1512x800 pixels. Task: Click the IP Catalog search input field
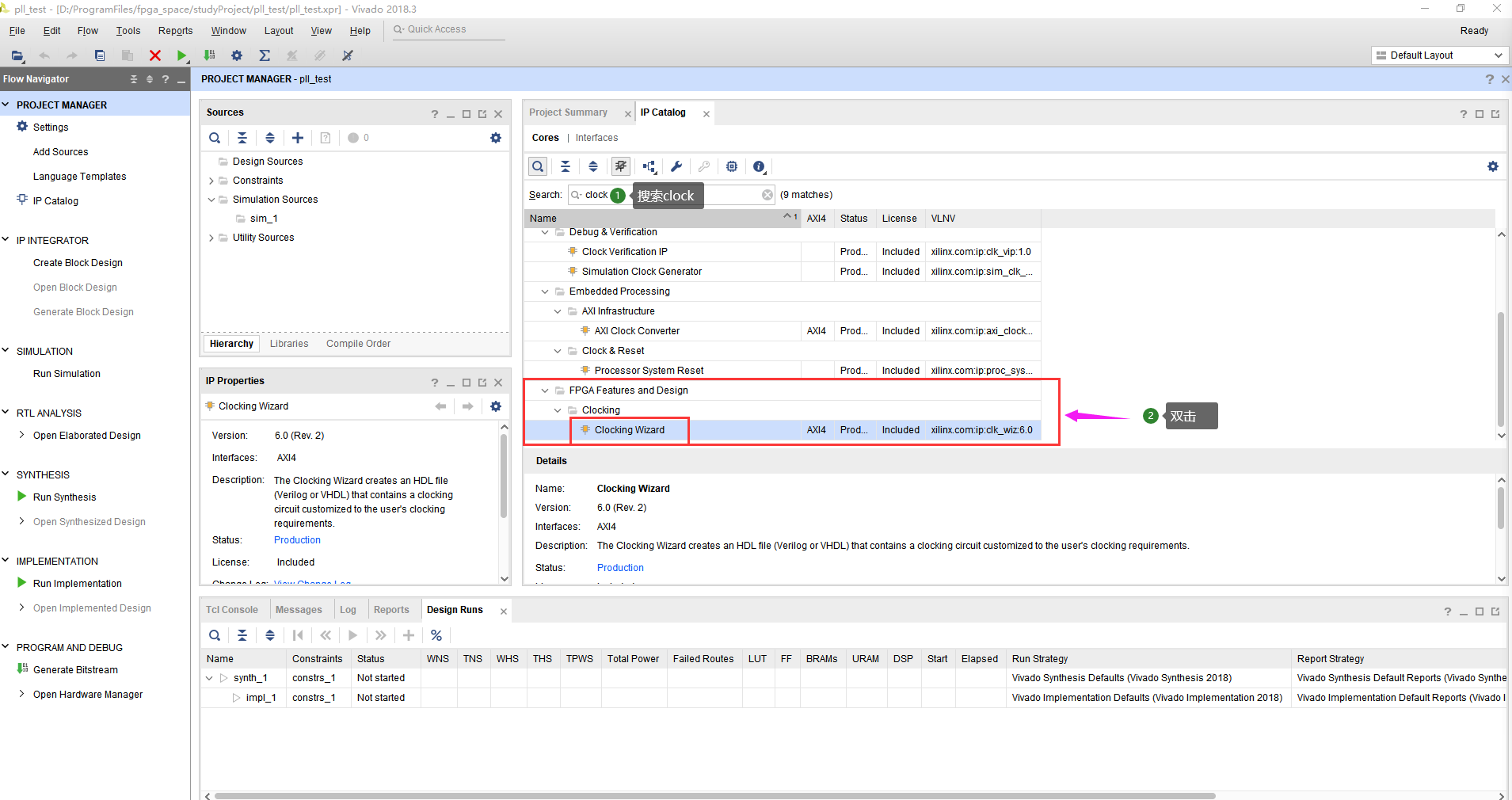(x=672, y=195)
